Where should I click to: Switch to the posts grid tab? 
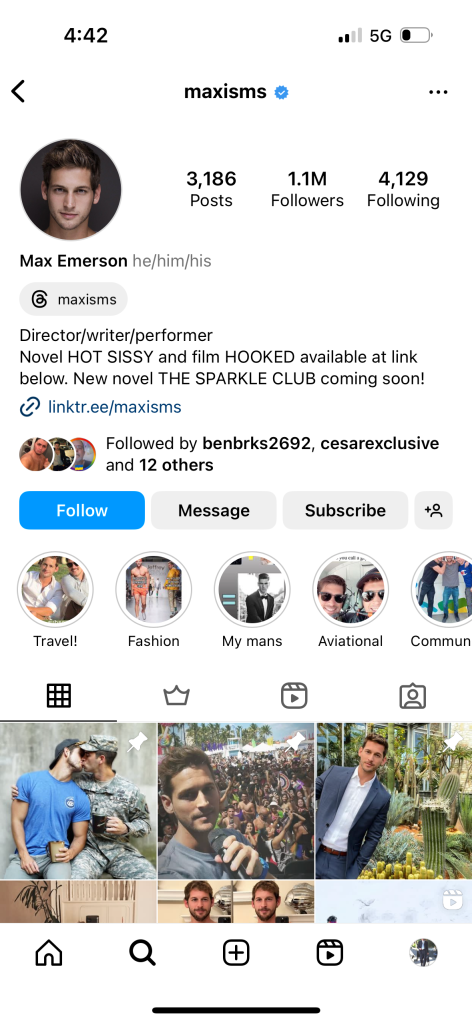point(59,696)
